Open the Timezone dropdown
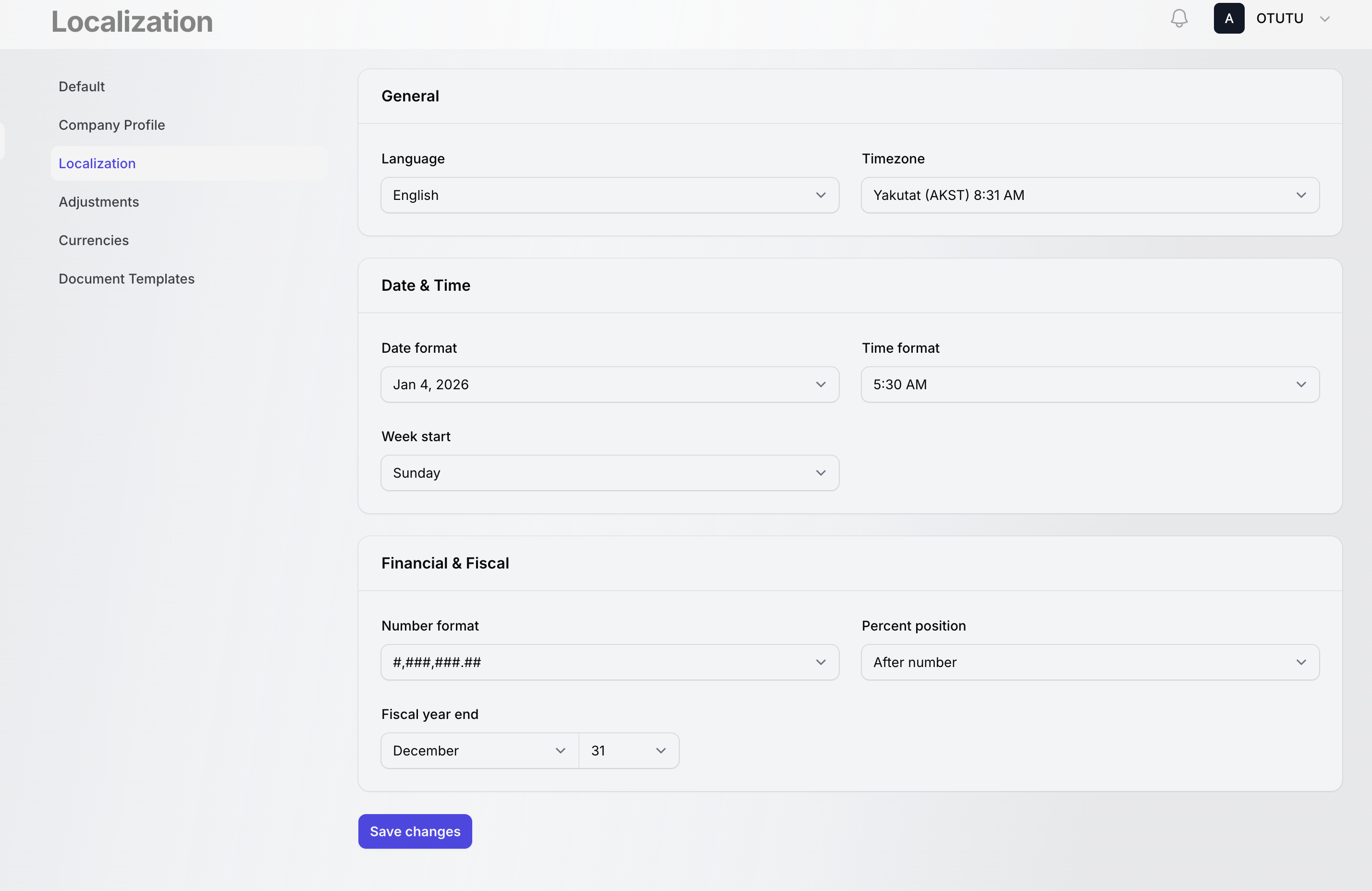This screenshot has height=891, width=1372. (x=1090, y=195)
